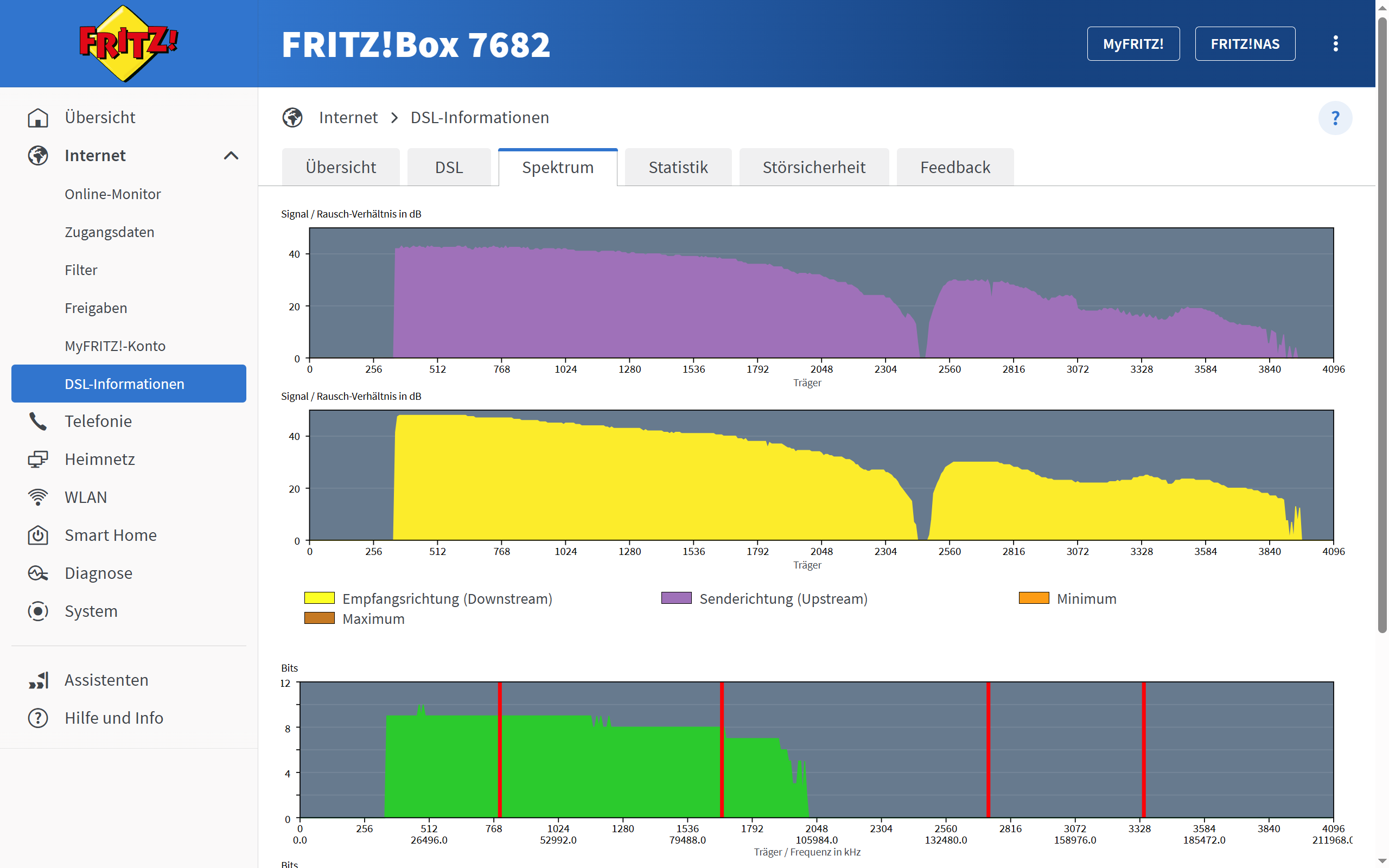Click the MyFRITZ! button

pos(1132,43)
